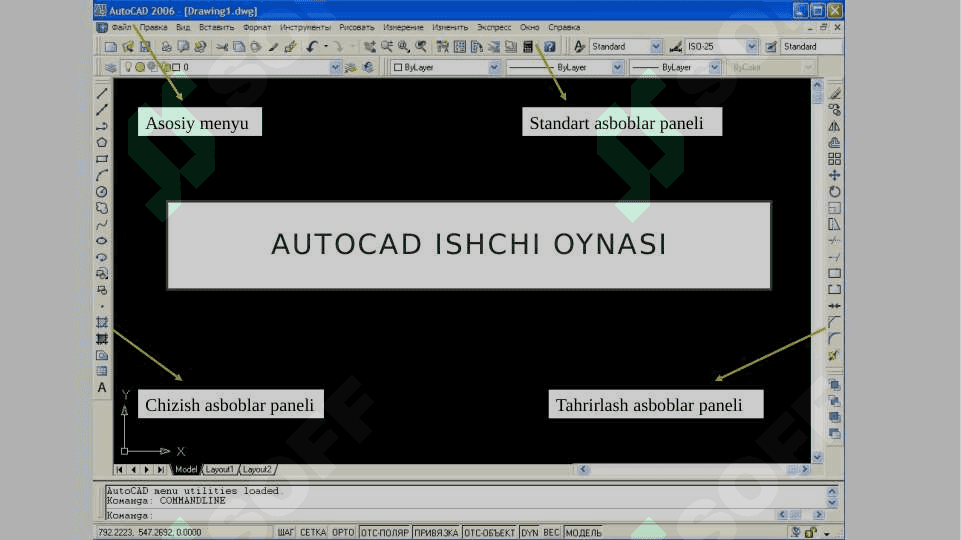This screenshot has width=961, height=540.
Task: Click the vertical scrollbar down arrow
Action: (x=818, y=457)
